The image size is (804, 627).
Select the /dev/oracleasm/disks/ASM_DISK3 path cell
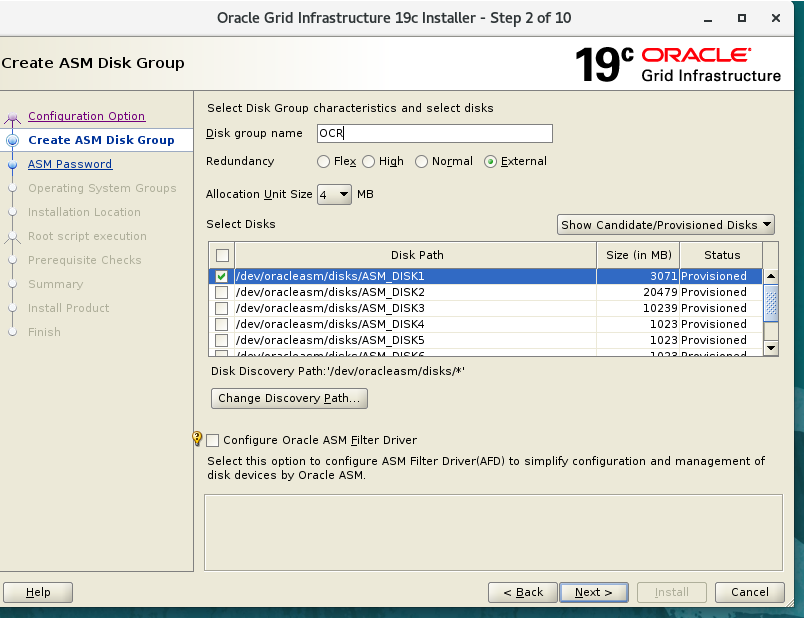415,308
